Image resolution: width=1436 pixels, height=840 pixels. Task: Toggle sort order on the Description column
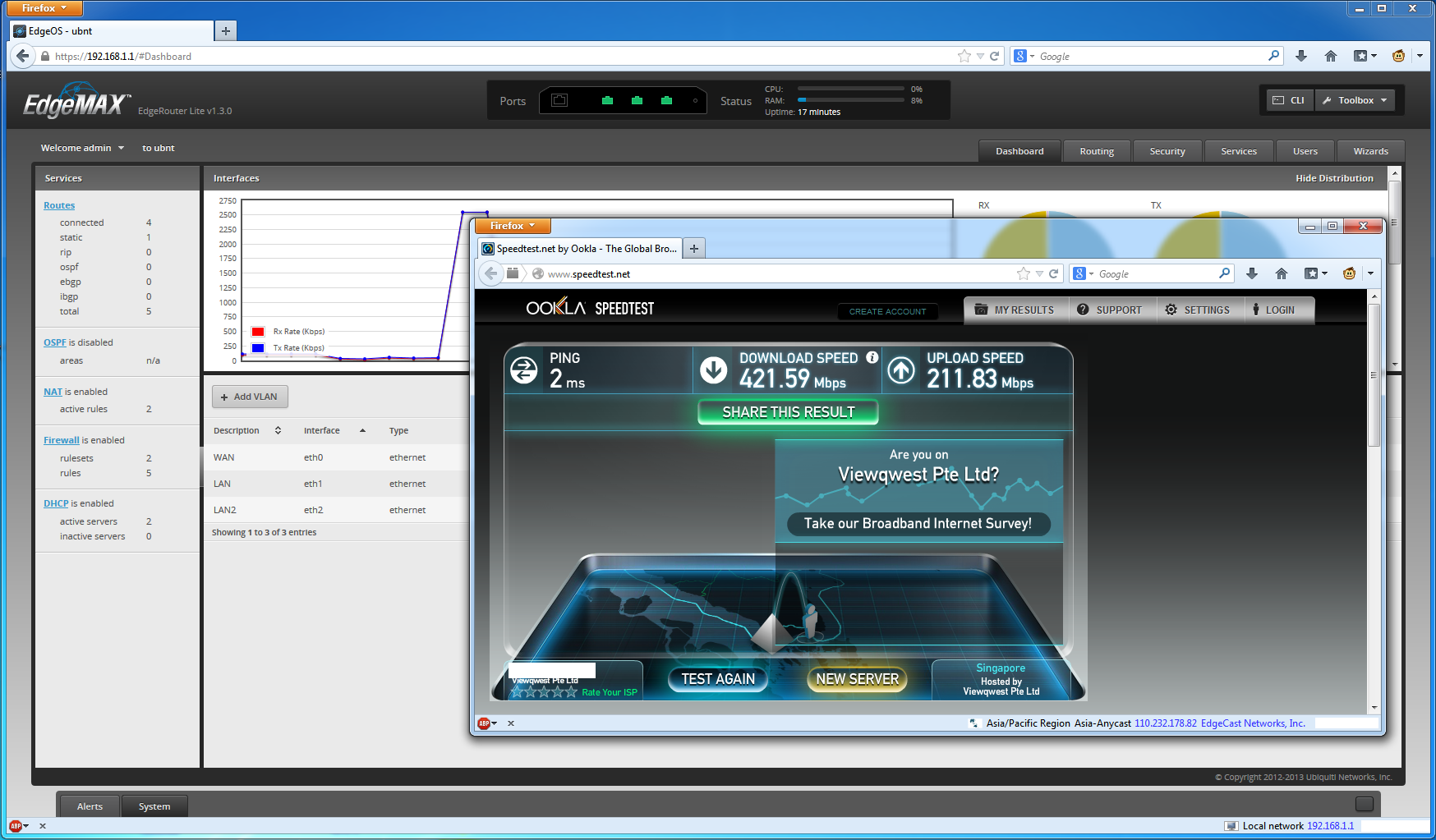[278, 430]
